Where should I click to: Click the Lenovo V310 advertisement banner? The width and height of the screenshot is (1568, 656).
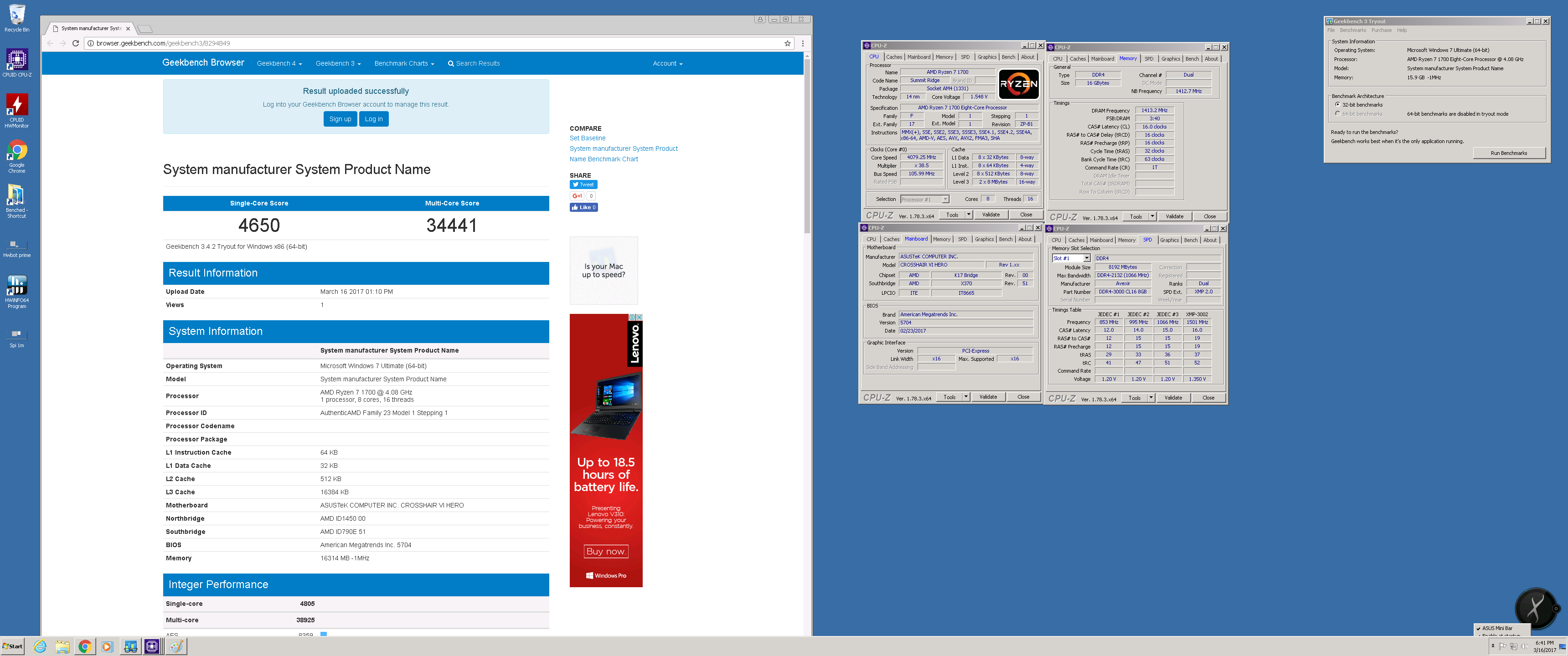pos(606,450)
